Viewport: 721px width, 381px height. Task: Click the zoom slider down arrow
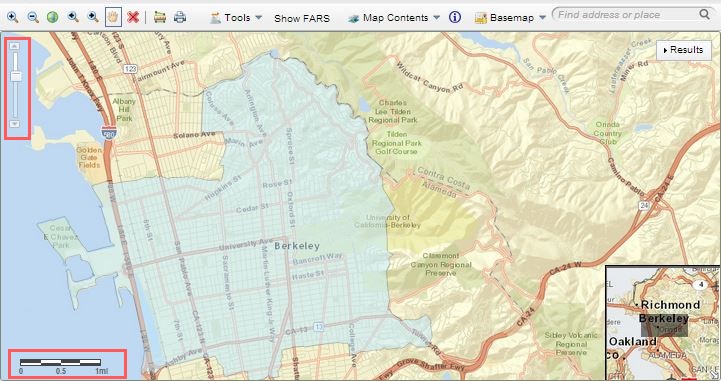click(x=15, y=124)
